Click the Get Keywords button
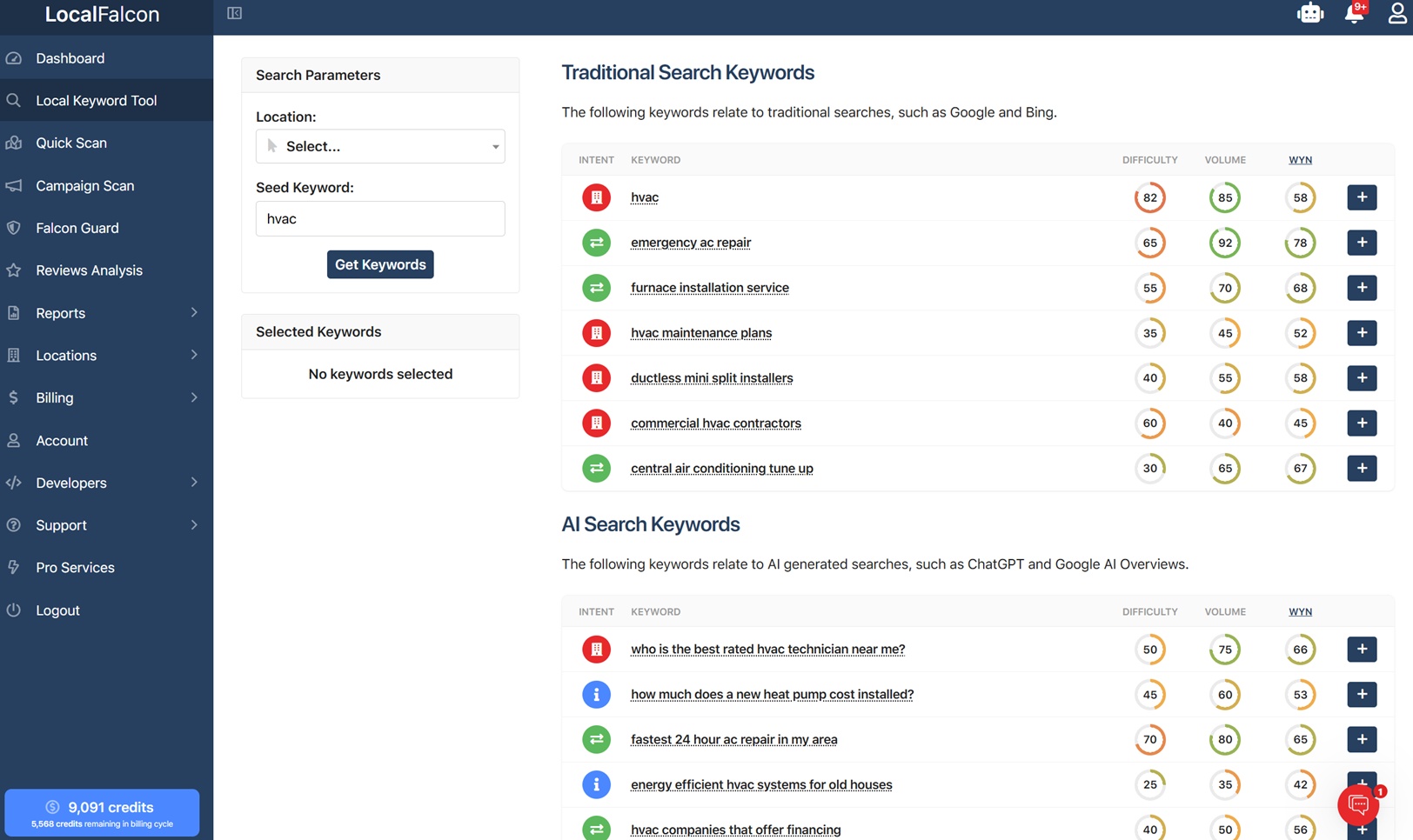Viewport: 1413px width, 840px height. click(380, 264)
